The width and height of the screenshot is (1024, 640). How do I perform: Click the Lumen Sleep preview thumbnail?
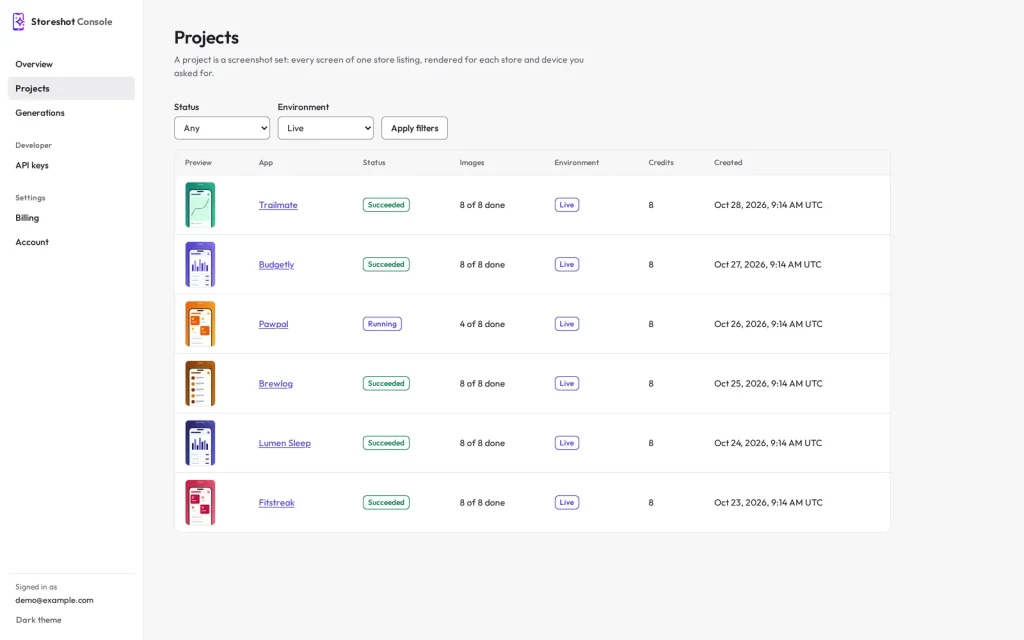coord(200,443)
